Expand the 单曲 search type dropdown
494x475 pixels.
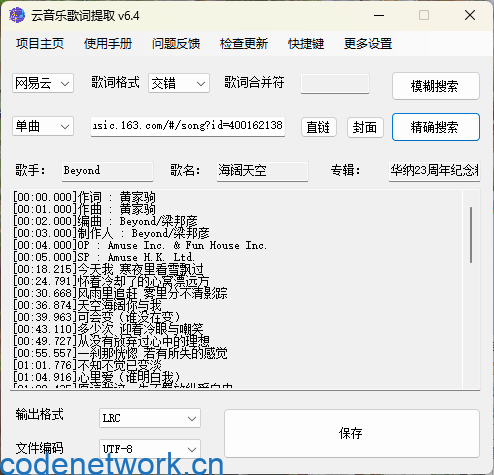(x=43, y=126)
